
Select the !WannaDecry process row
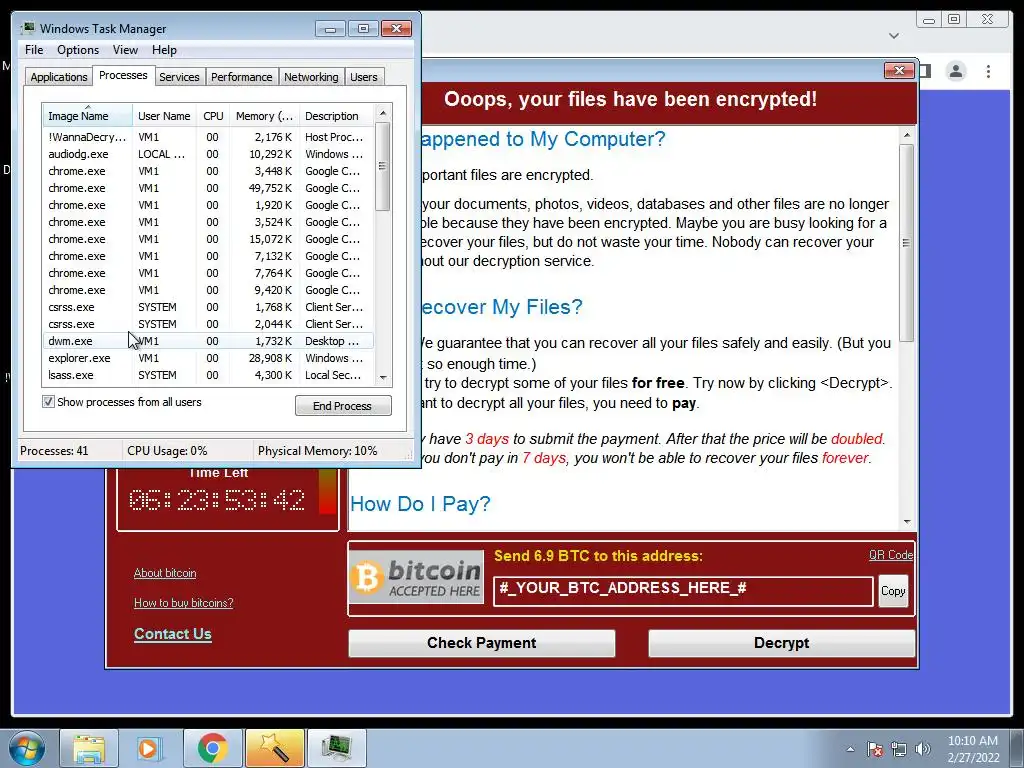pos(208,137)
